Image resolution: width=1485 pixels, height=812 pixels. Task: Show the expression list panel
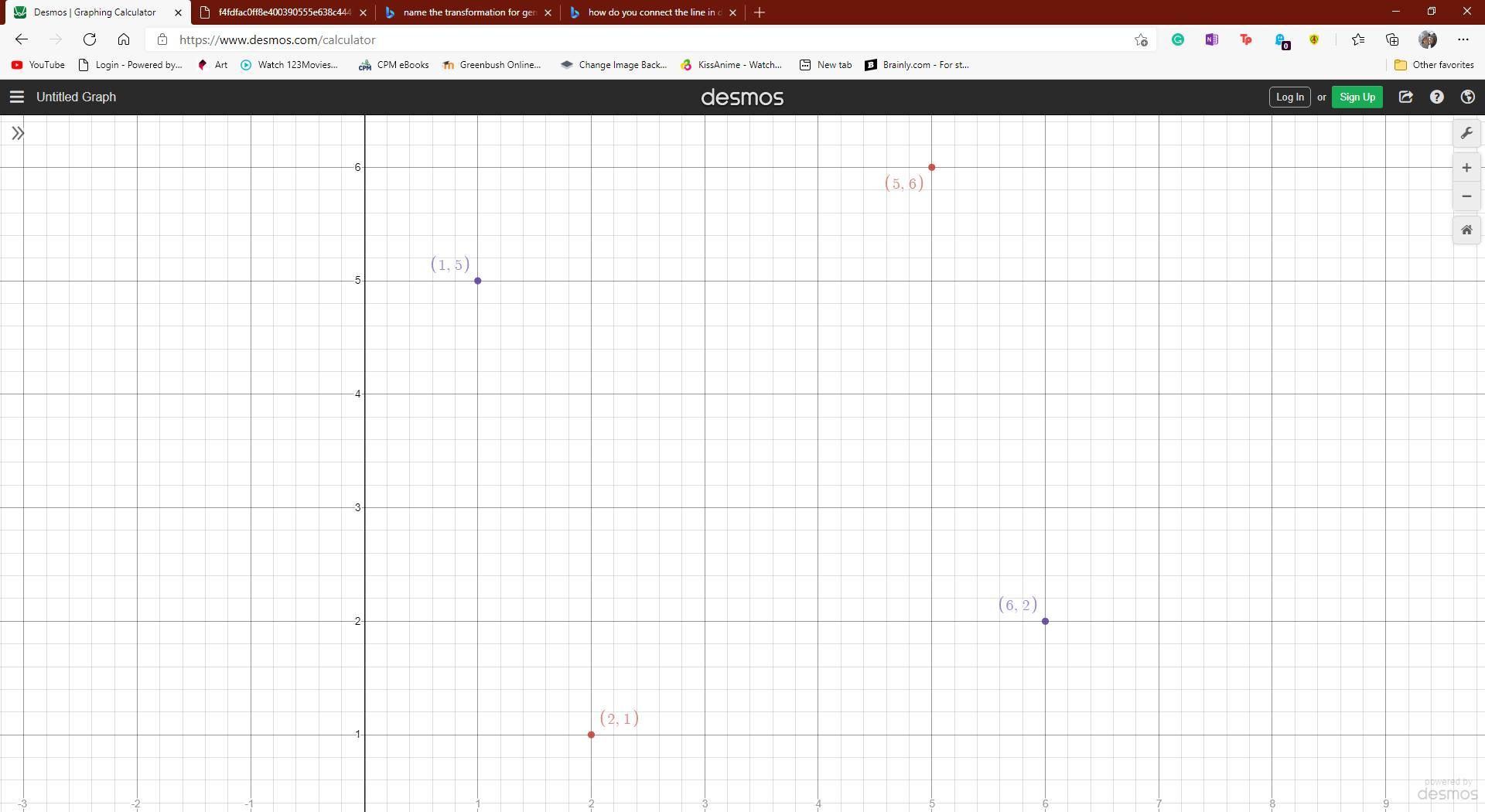[x=18, y=133]
